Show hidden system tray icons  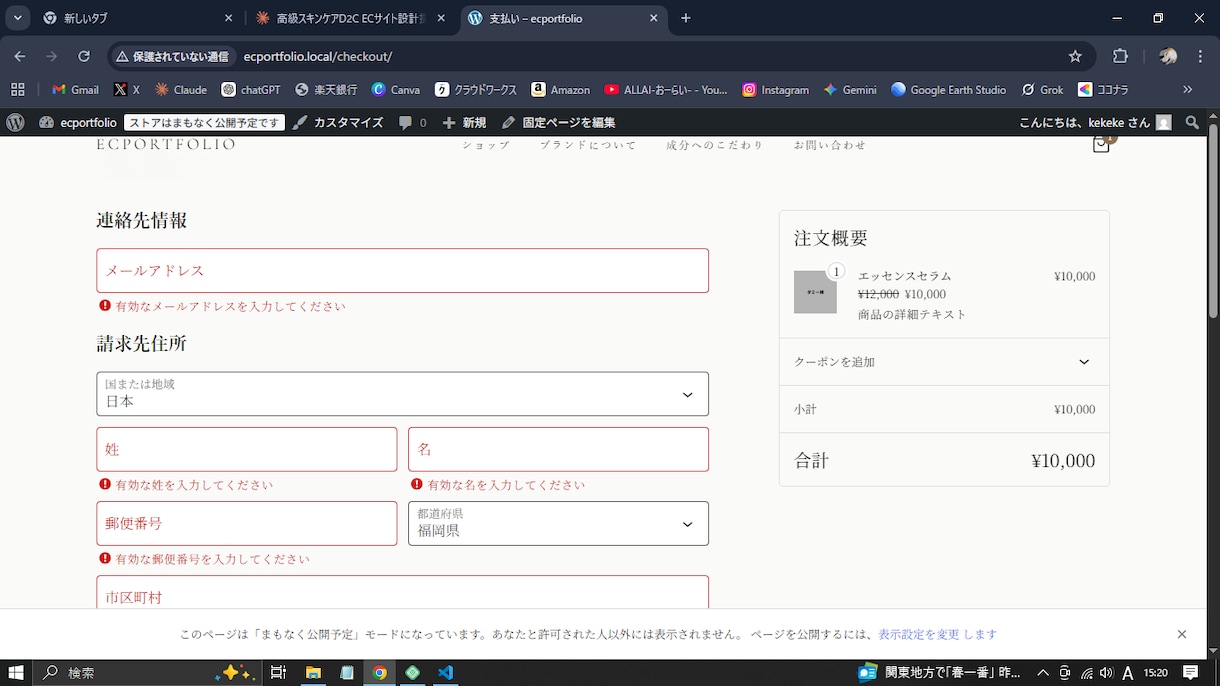(1043, 673)
